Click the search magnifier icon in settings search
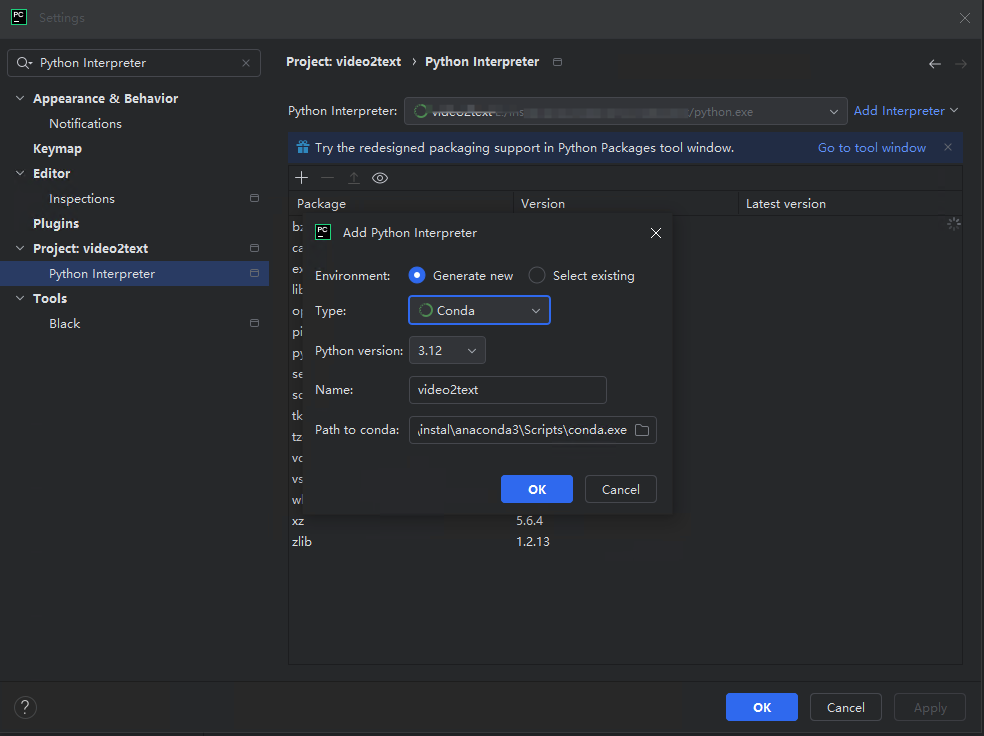 point(24,63)
